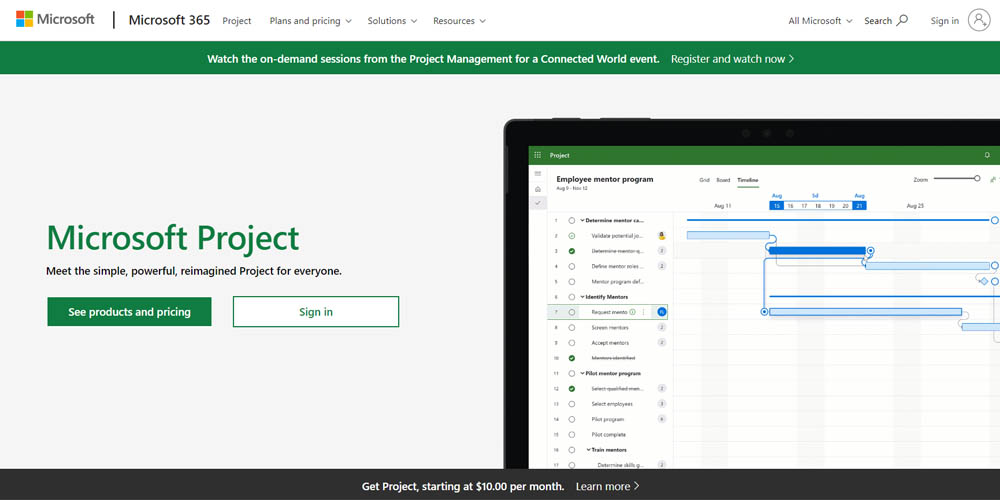Select Aug 21 date marker on timeline
The width and height of the screenshot is (1000, 500).
[x=859, y=206]
